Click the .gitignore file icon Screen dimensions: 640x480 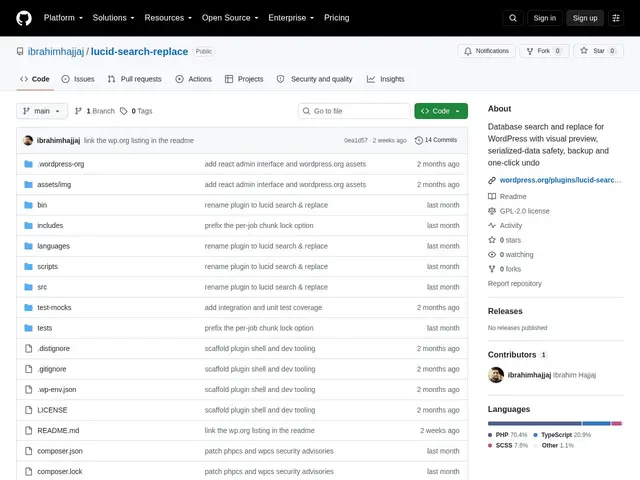pyautogui.click(x=28, y=369)
